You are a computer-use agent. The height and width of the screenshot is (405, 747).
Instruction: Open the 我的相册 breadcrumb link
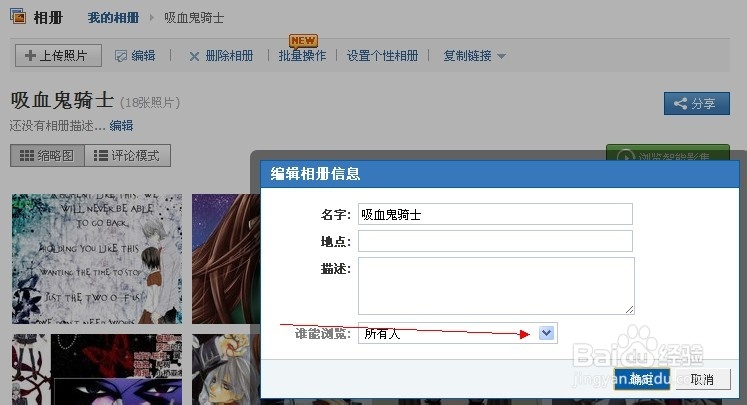click(x=113, y=18)
